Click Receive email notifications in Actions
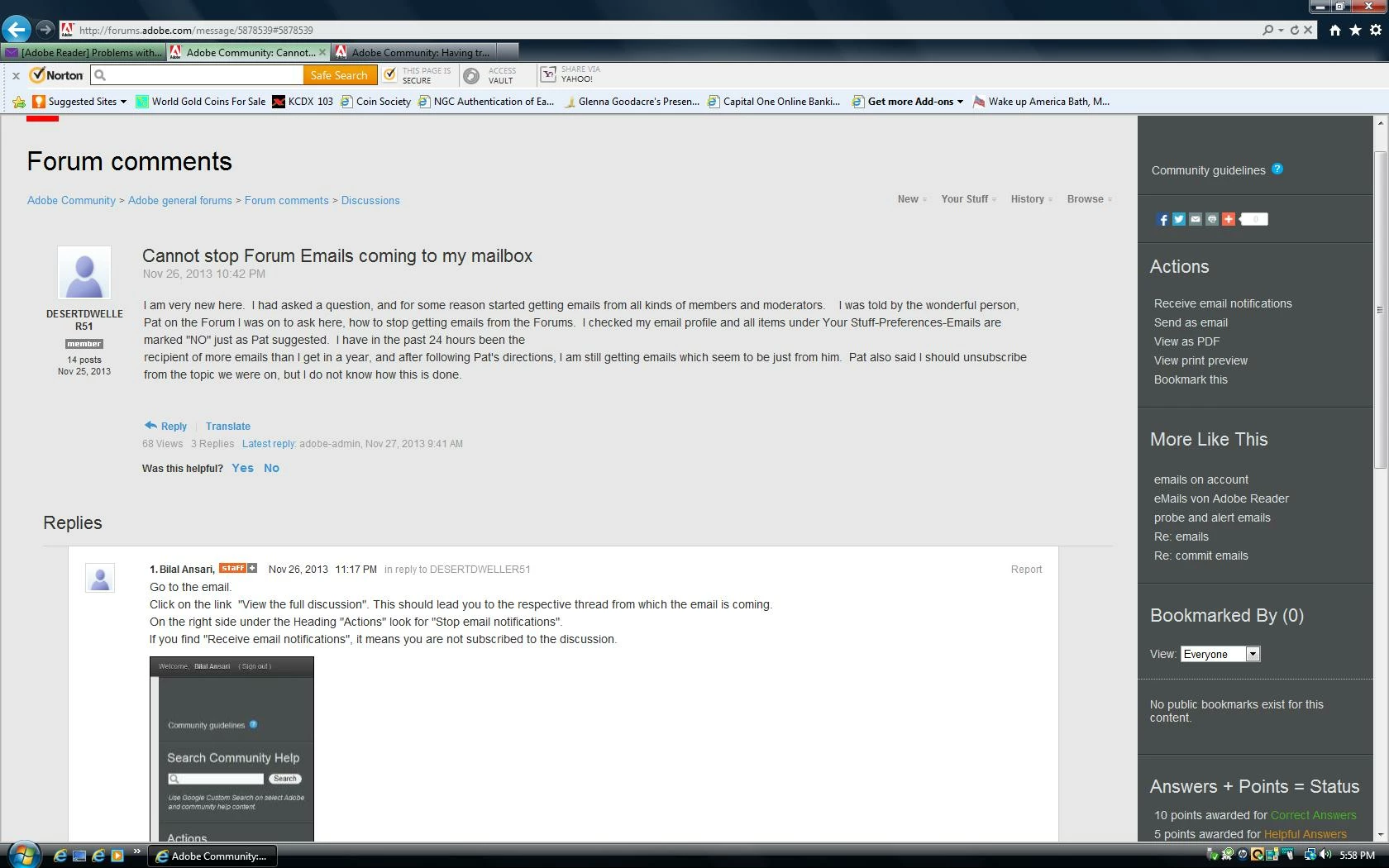Viewport: 1389px width, 868px height. click(1223, 303)
